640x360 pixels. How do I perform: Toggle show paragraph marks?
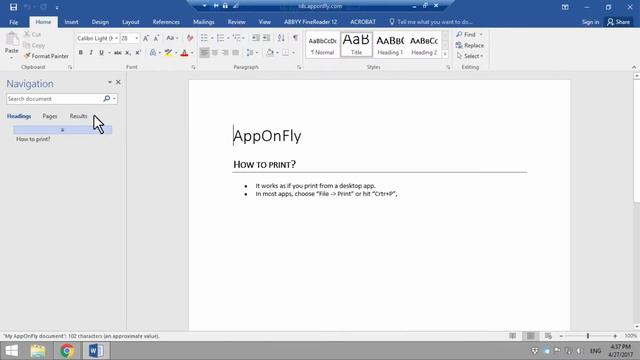(x=296, y=38)
